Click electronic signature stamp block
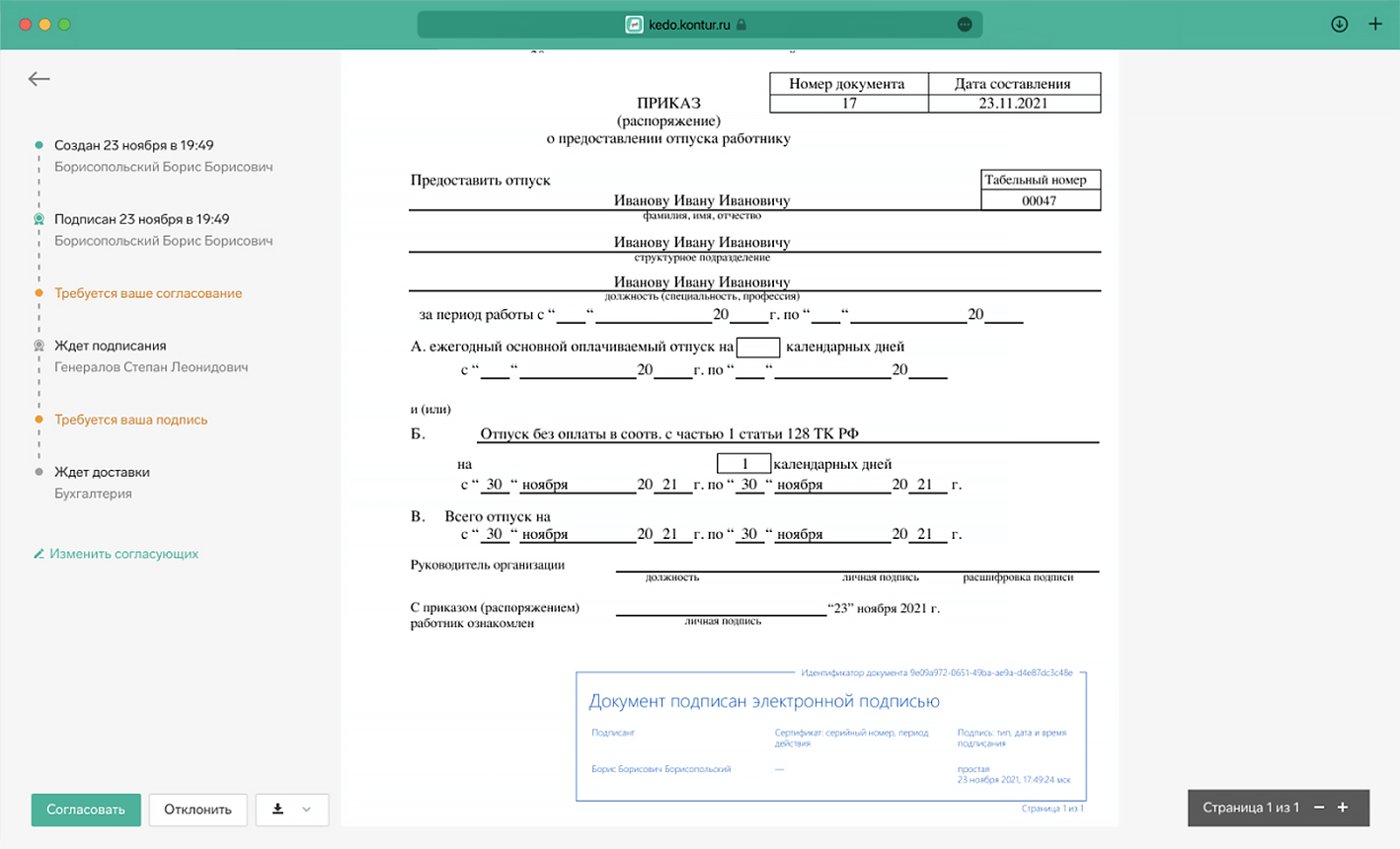Viewport: 1400px width, 849px height. pyautogui.click(x=830, y=735)
